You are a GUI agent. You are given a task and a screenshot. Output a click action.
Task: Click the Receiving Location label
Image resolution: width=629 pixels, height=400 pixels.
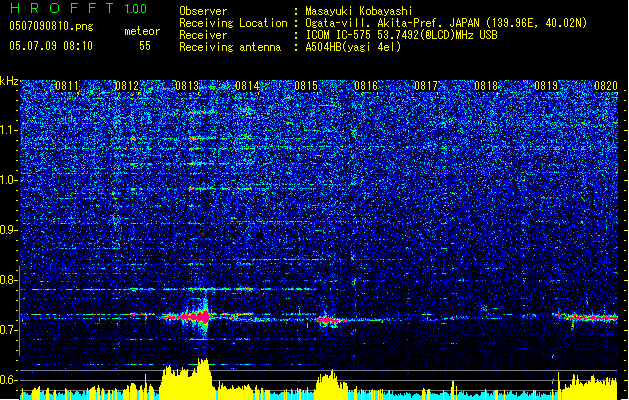pos(233,23)
